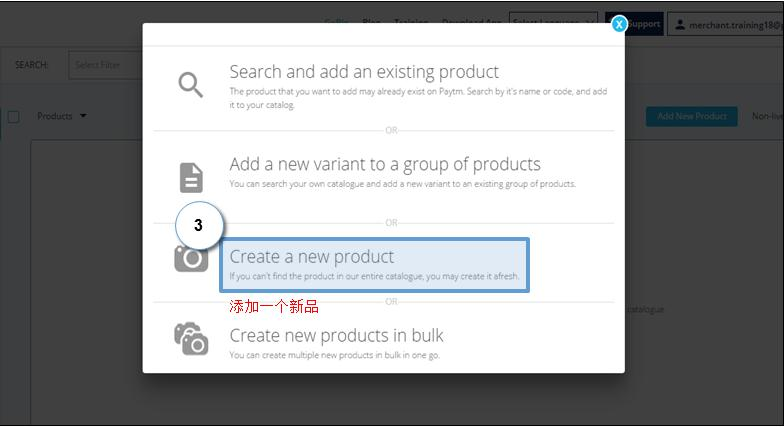Open the Download App menu item
The image size is (784, 427).
[x=470, y=22]
